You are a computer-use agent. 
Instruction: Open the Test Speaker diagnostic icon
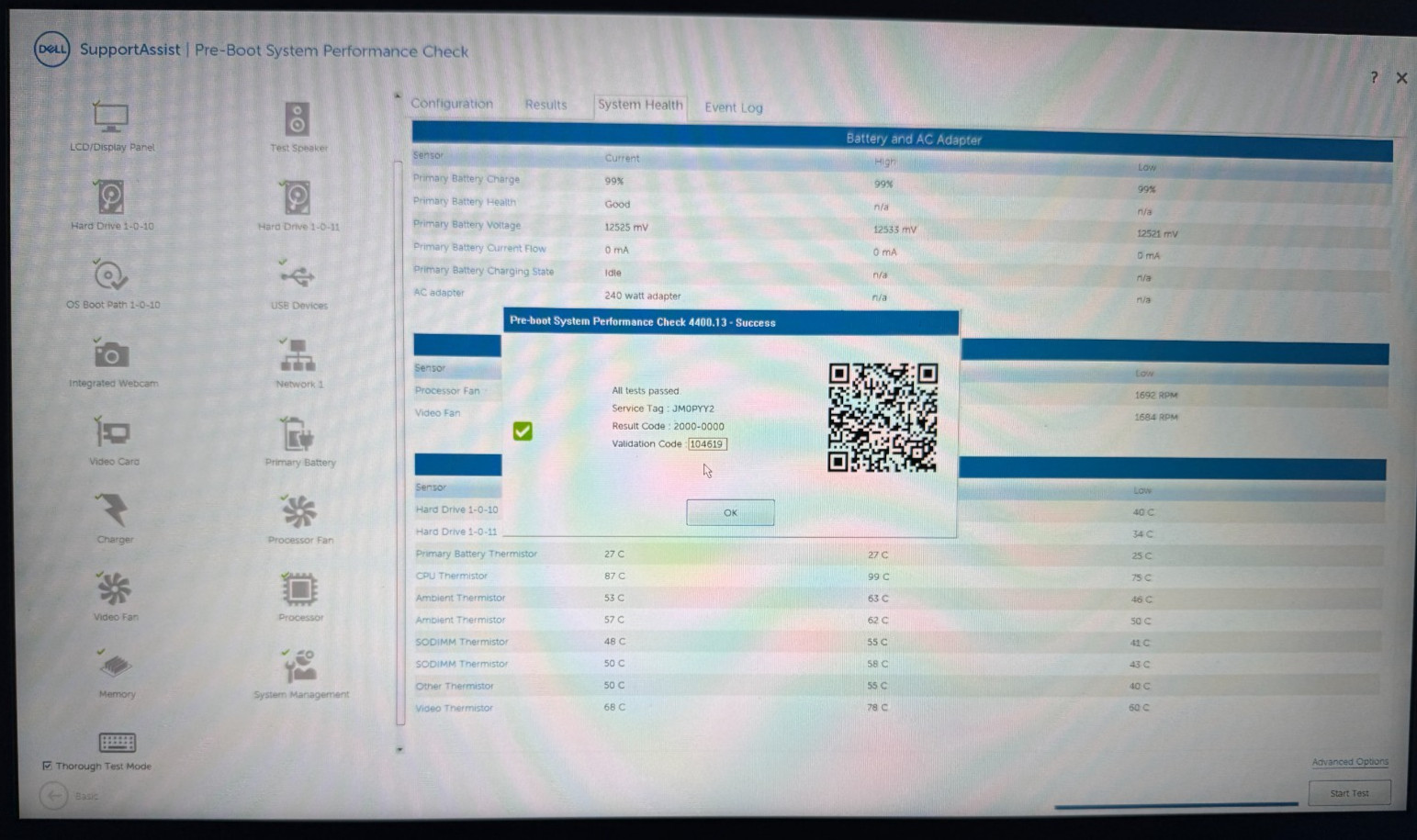pyautogui.click(x=297, y=119)
